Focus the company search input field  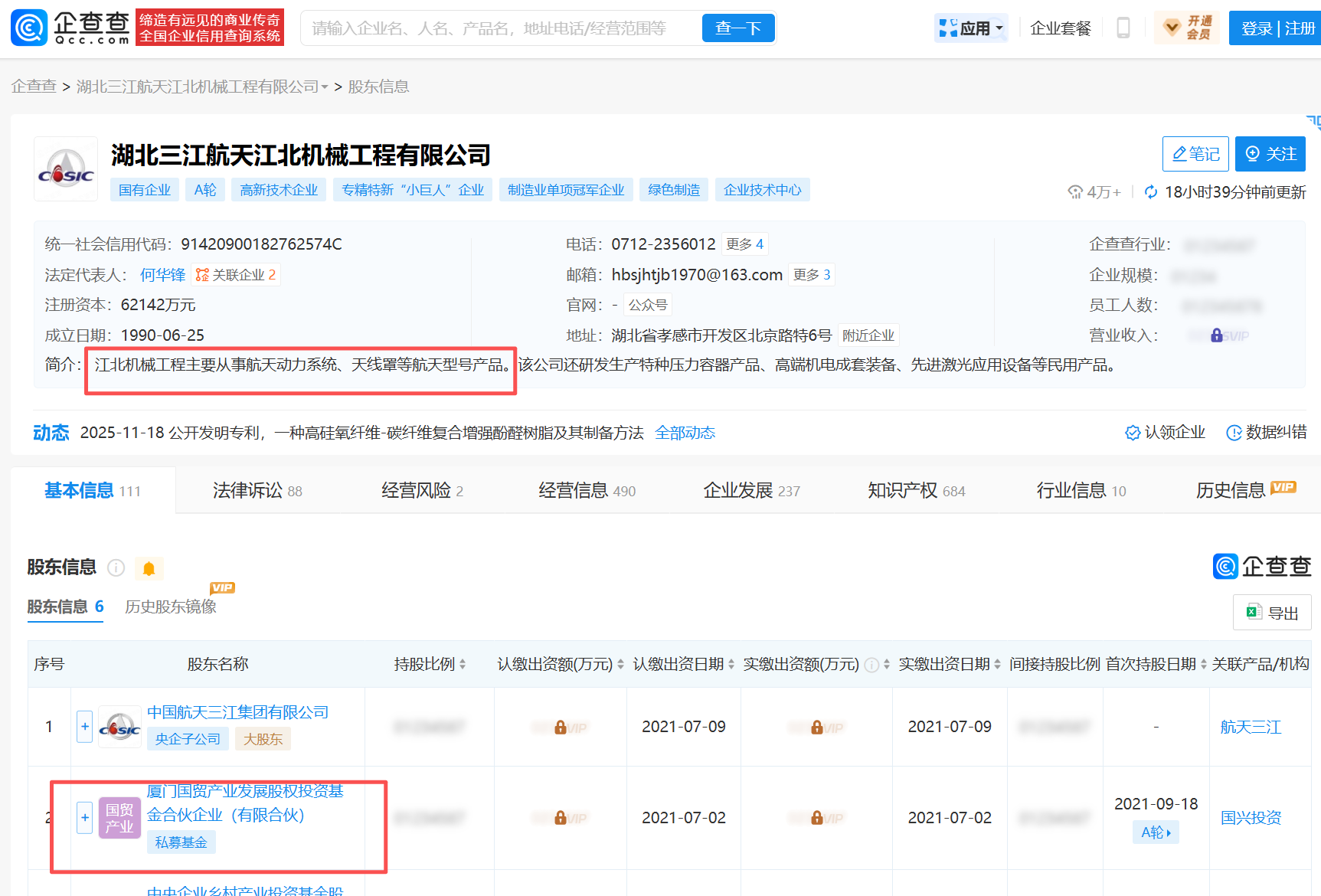(x=502, y=28)
